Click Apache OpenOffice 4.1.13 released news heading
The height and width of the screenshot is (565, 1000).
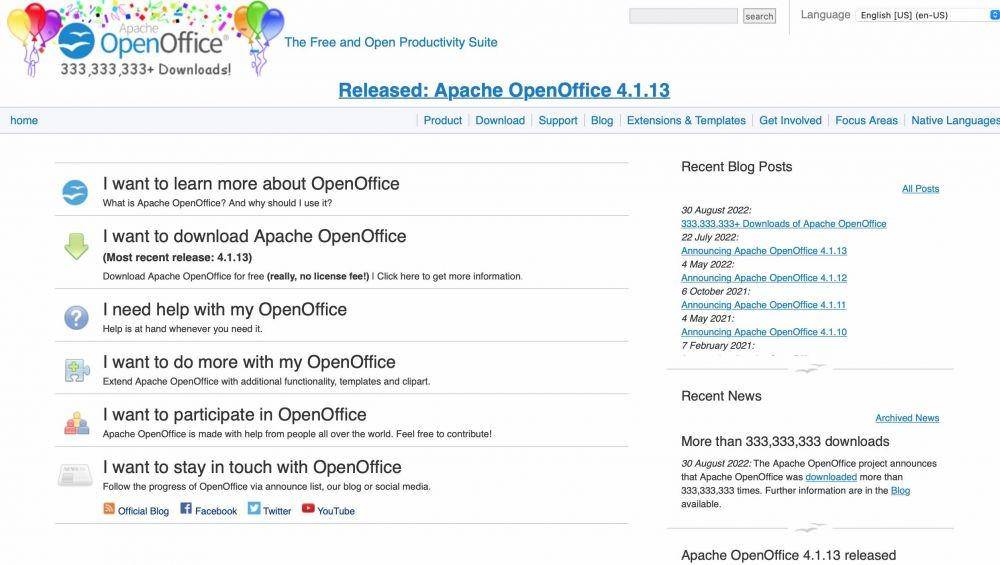click(x=788, y=555)
